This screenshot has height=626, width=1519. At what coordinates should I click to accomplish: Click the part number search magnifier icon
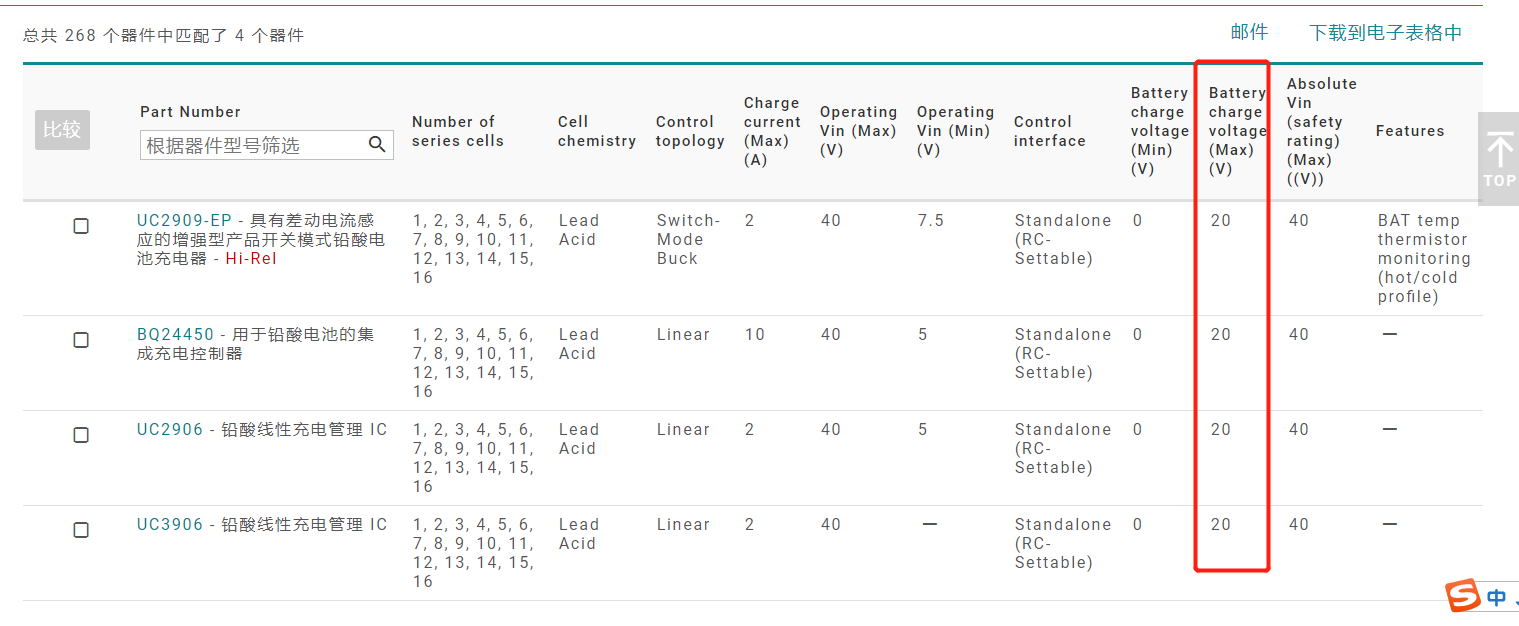(x=377, y=145)
